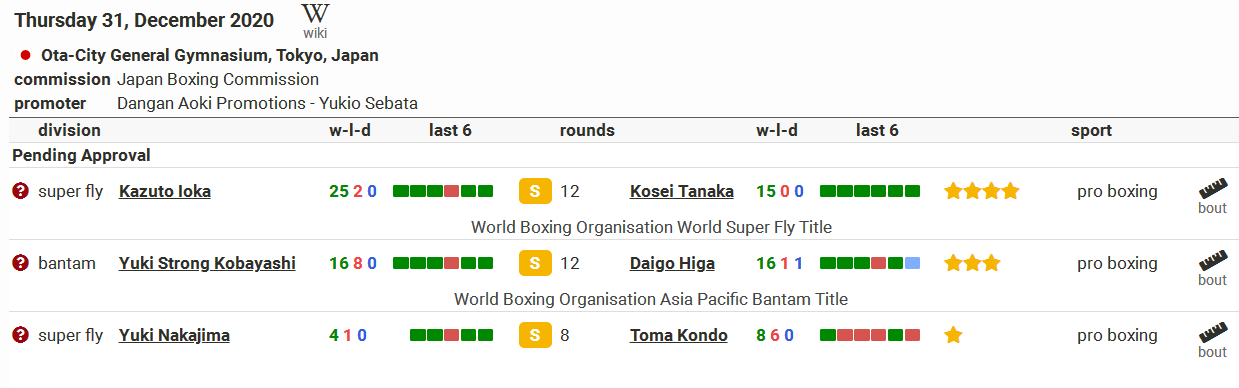Click the three-star rating on the Higa bout
The width and height of the screenshot is (1239, 388).
pyautogui.click(x=972, y=263)
